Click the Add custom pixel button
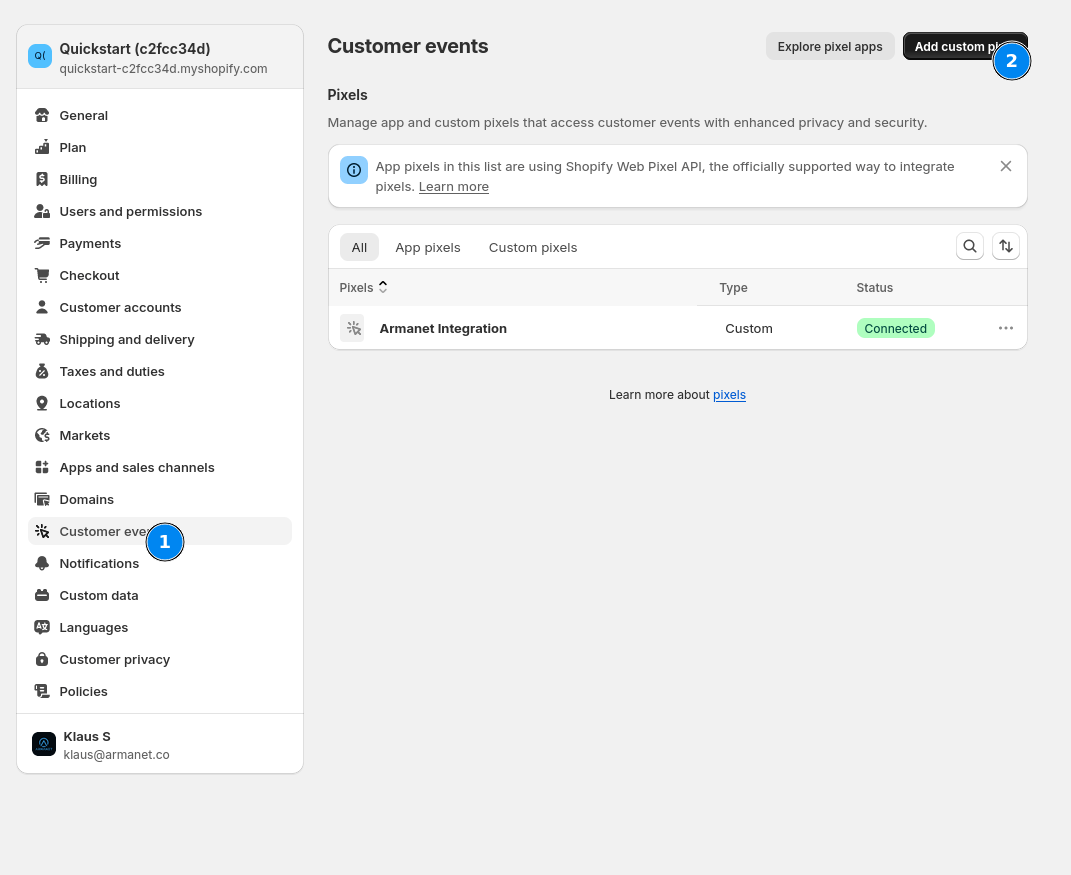This screenshot has width=1071, height=875. tap(950, 47)
